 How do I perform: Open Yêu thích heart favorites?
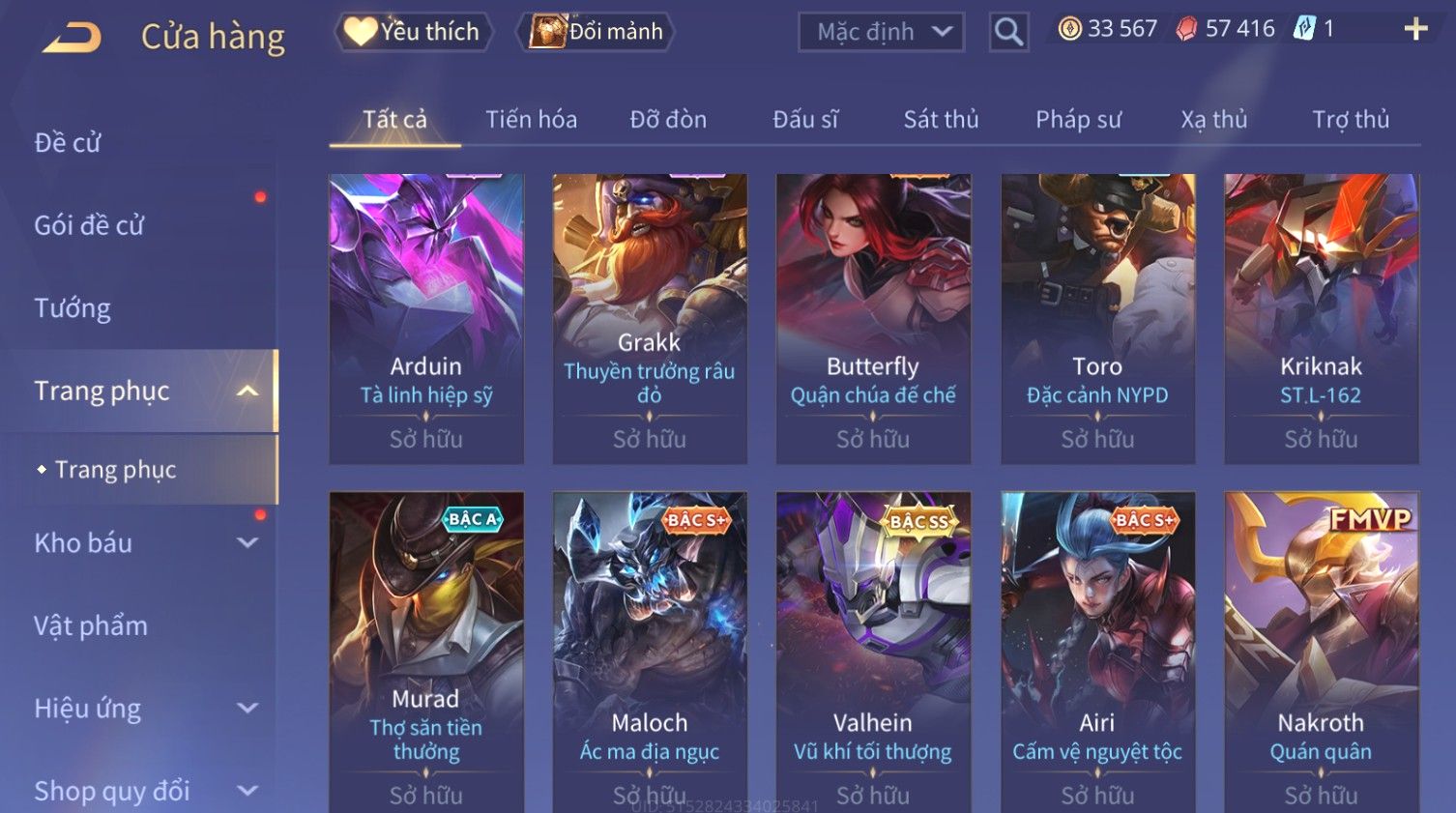coord(414,32)
